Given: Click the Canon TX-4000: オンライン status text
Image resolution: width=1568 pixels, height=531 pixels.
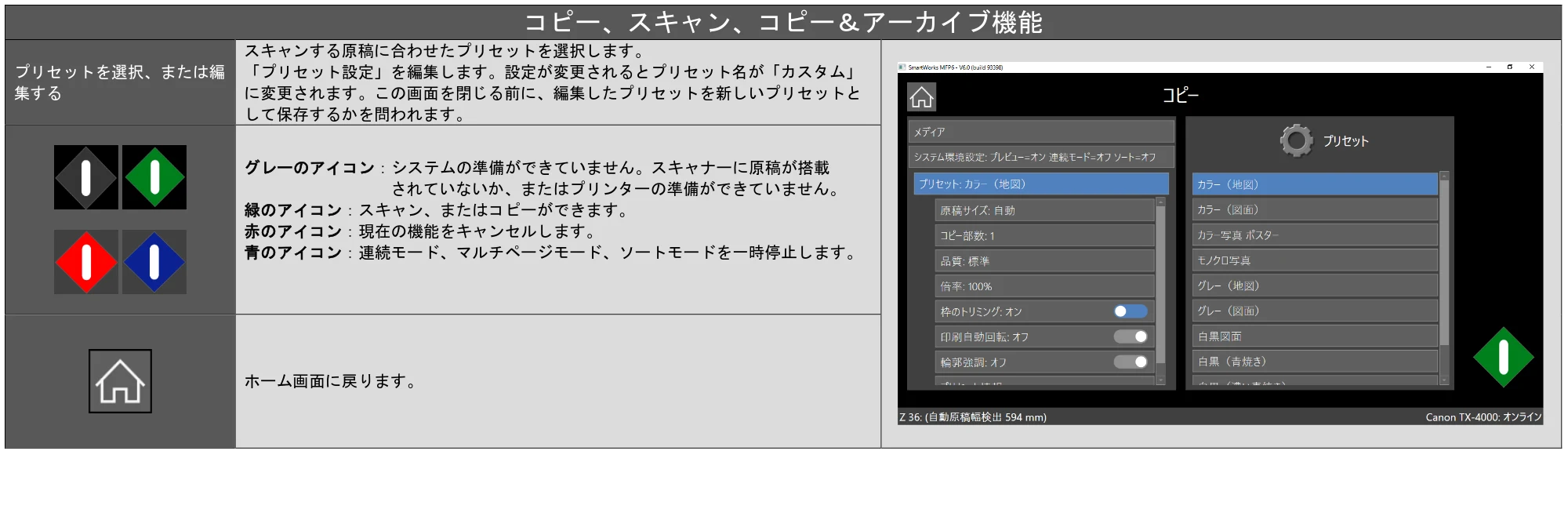Looking at the screenshot, I should [1483, 417].
